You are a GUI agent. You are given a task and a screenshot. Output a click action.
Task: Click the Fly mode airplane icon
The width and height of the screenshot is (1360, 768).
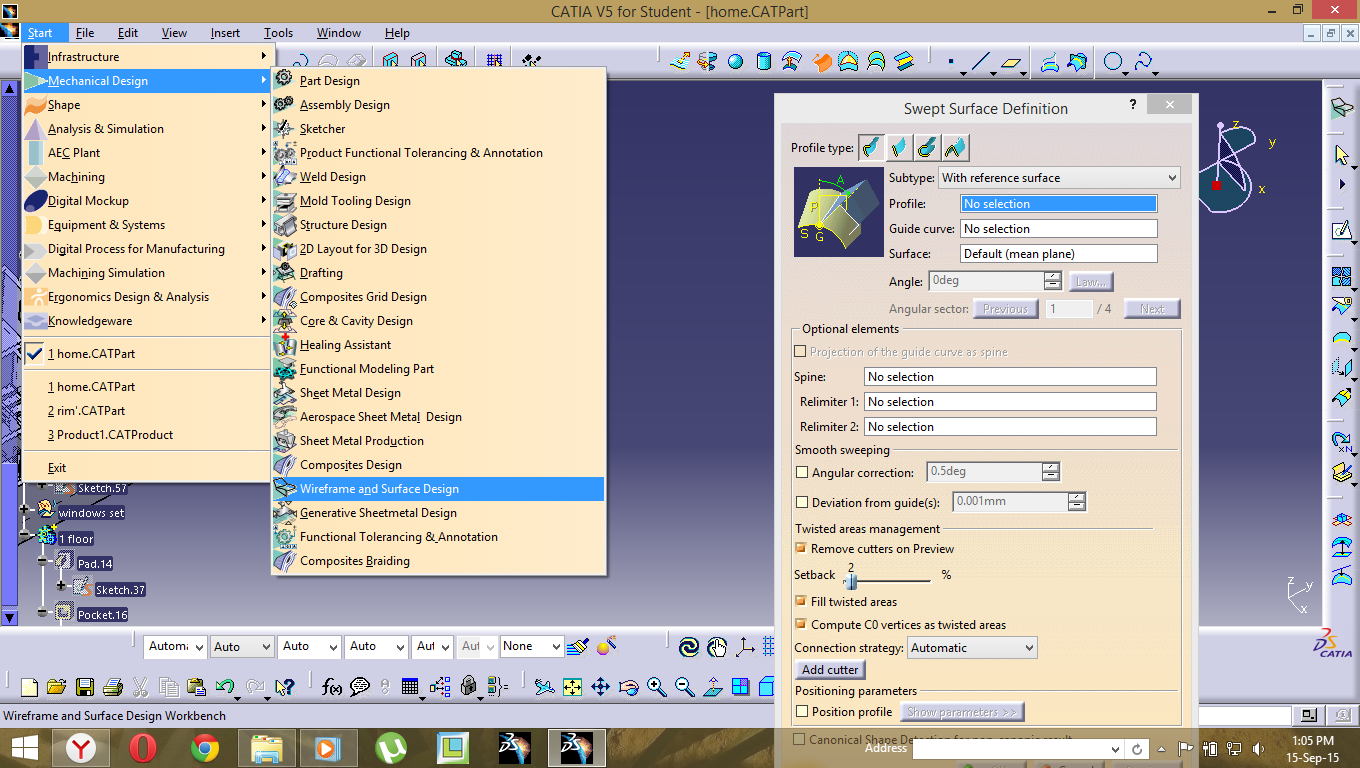click(544, 687)
